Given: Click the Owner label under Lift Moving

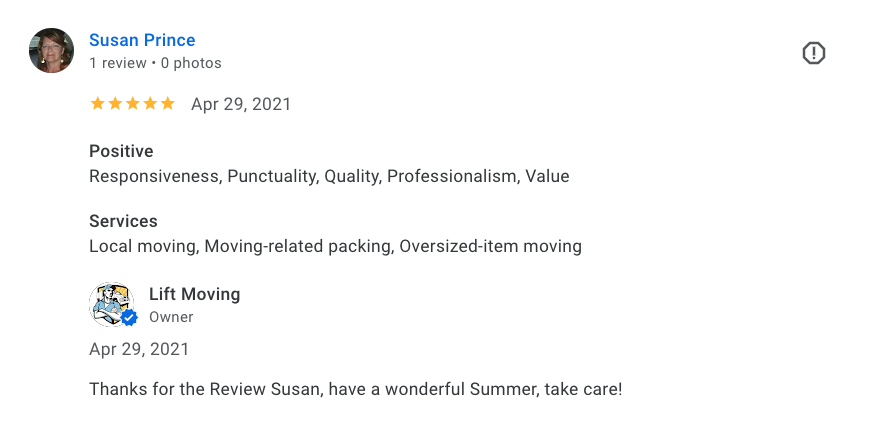Looking at the screenshot, I should [x=171, y=317].
